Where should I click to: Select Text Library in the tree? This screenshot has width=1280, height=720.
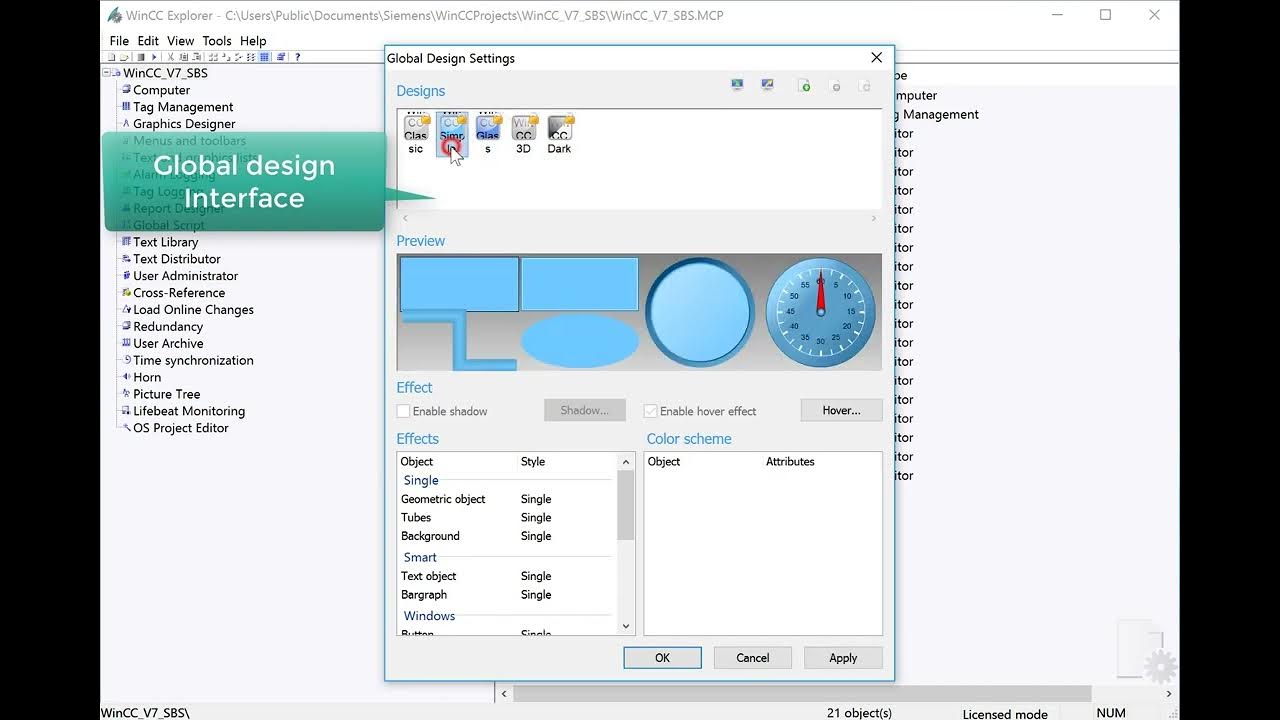pyautogui.click(x=165, y=242)
